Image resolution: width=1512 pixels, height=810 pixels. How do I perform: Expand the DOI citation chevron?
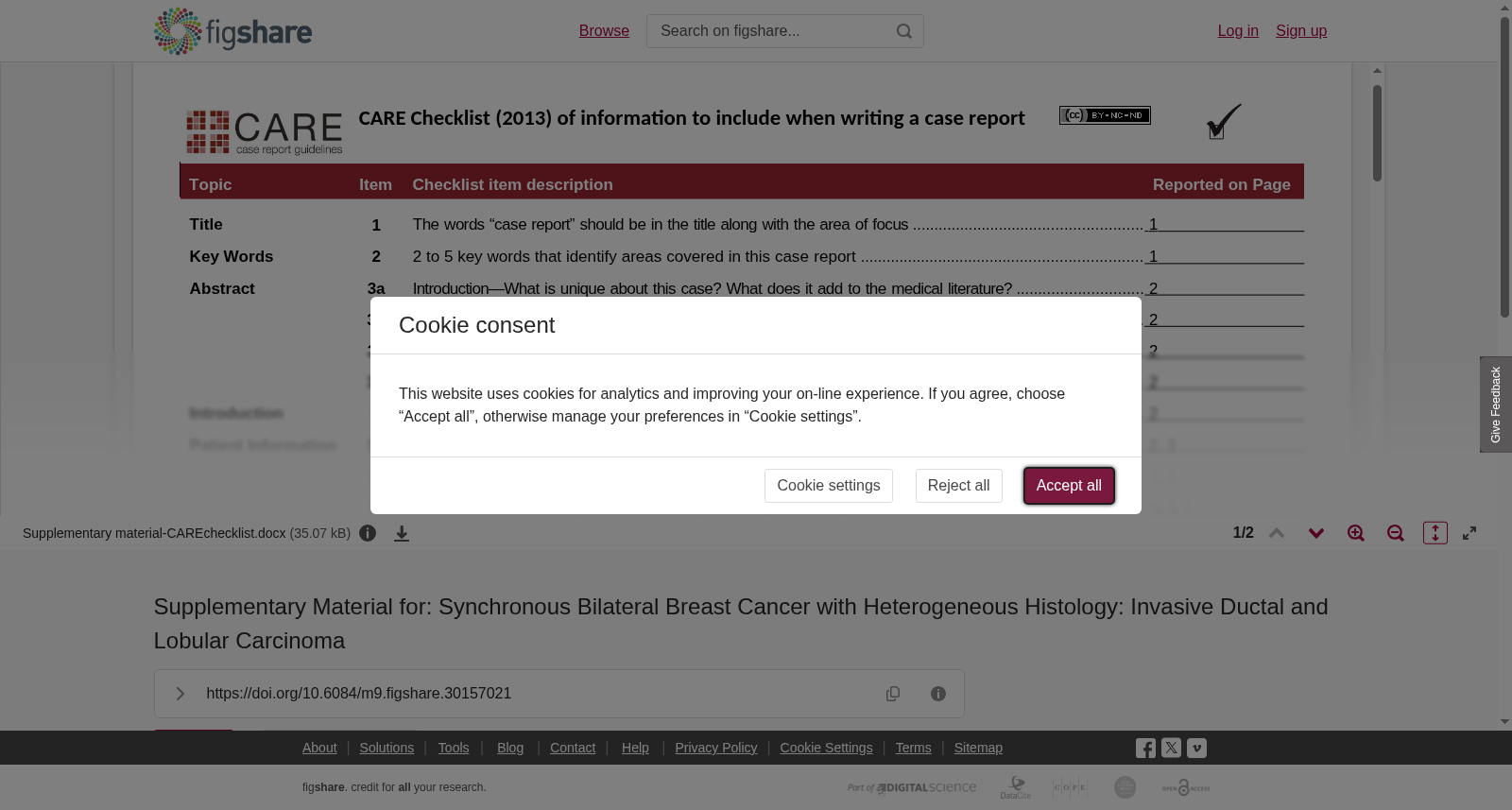pyautogui.click(x=180, y=694)
